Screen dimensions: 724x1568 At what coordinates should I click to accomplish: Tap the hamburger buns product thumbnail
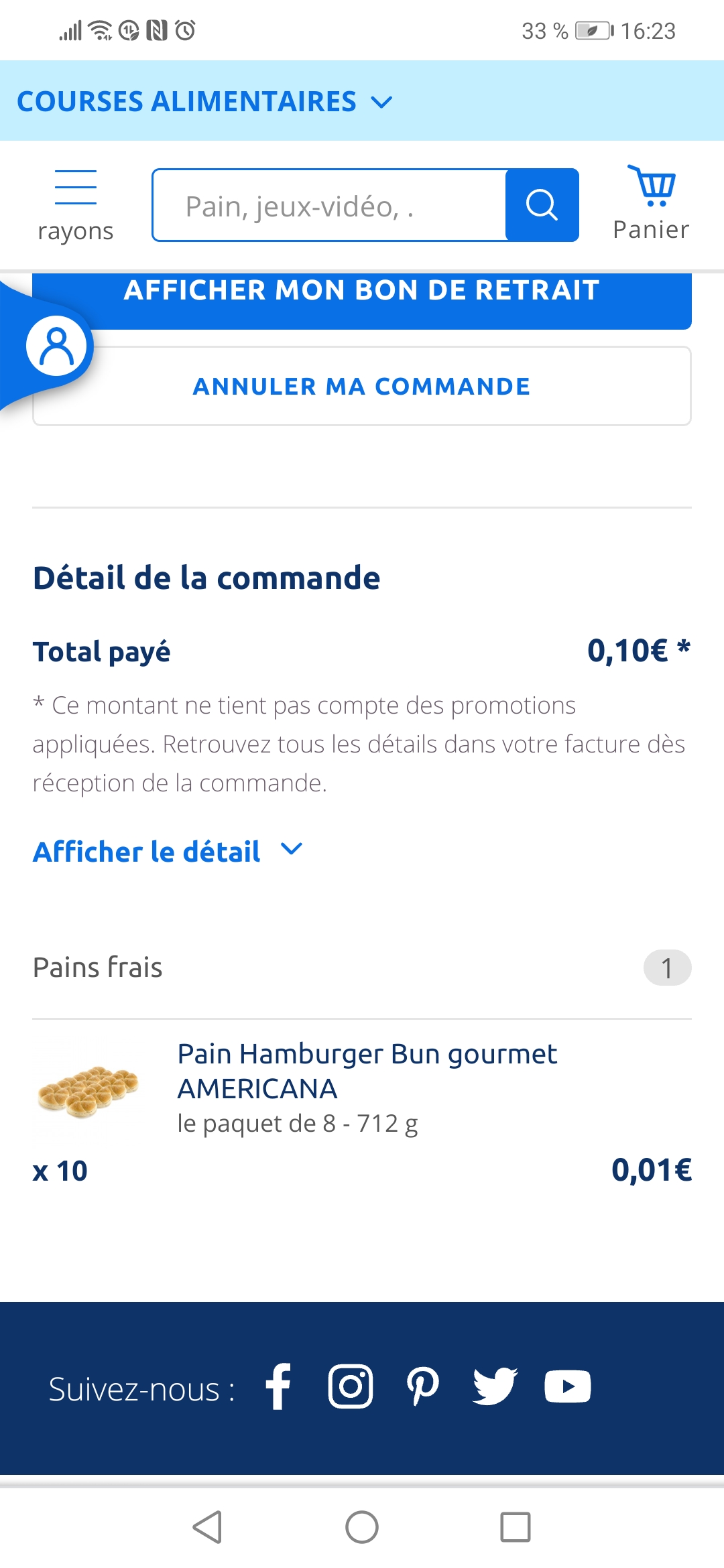click(x=88, y=1090)
